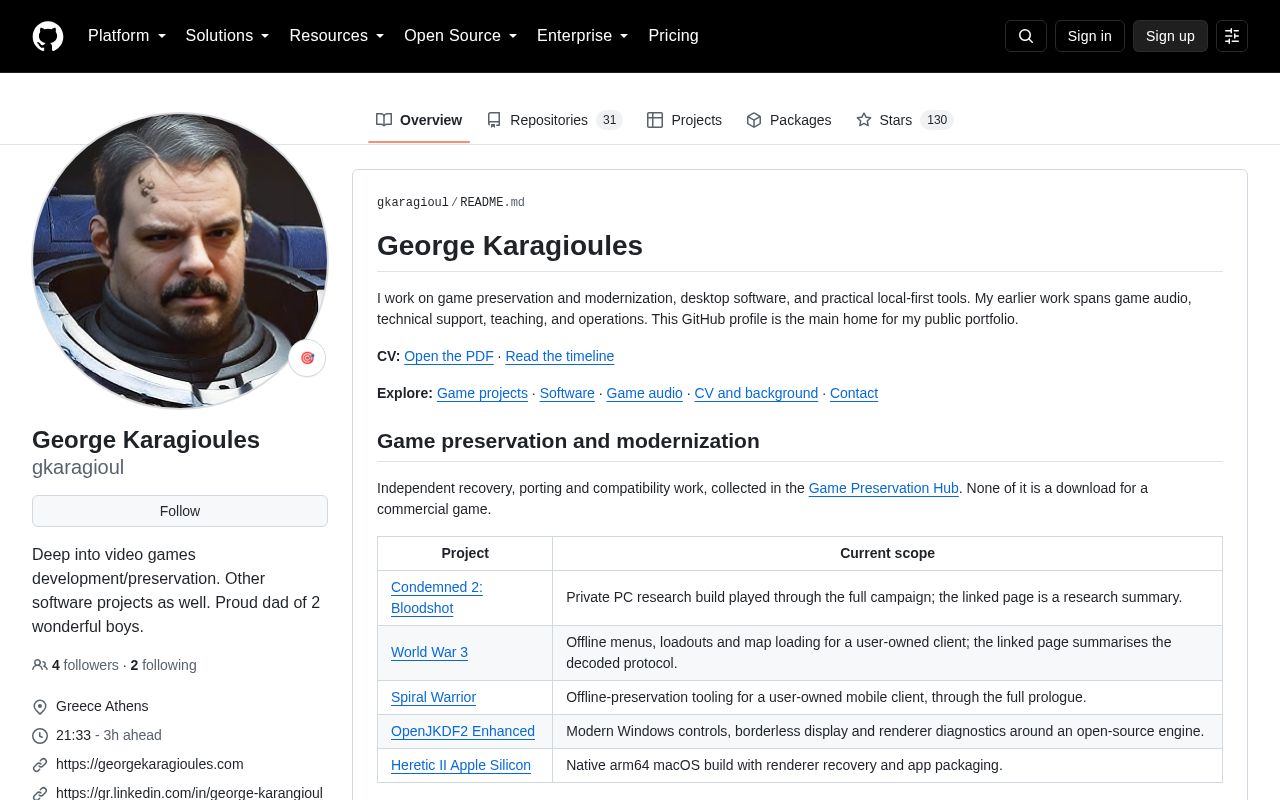Click the Sign in button

click(x=1089, y=36)
